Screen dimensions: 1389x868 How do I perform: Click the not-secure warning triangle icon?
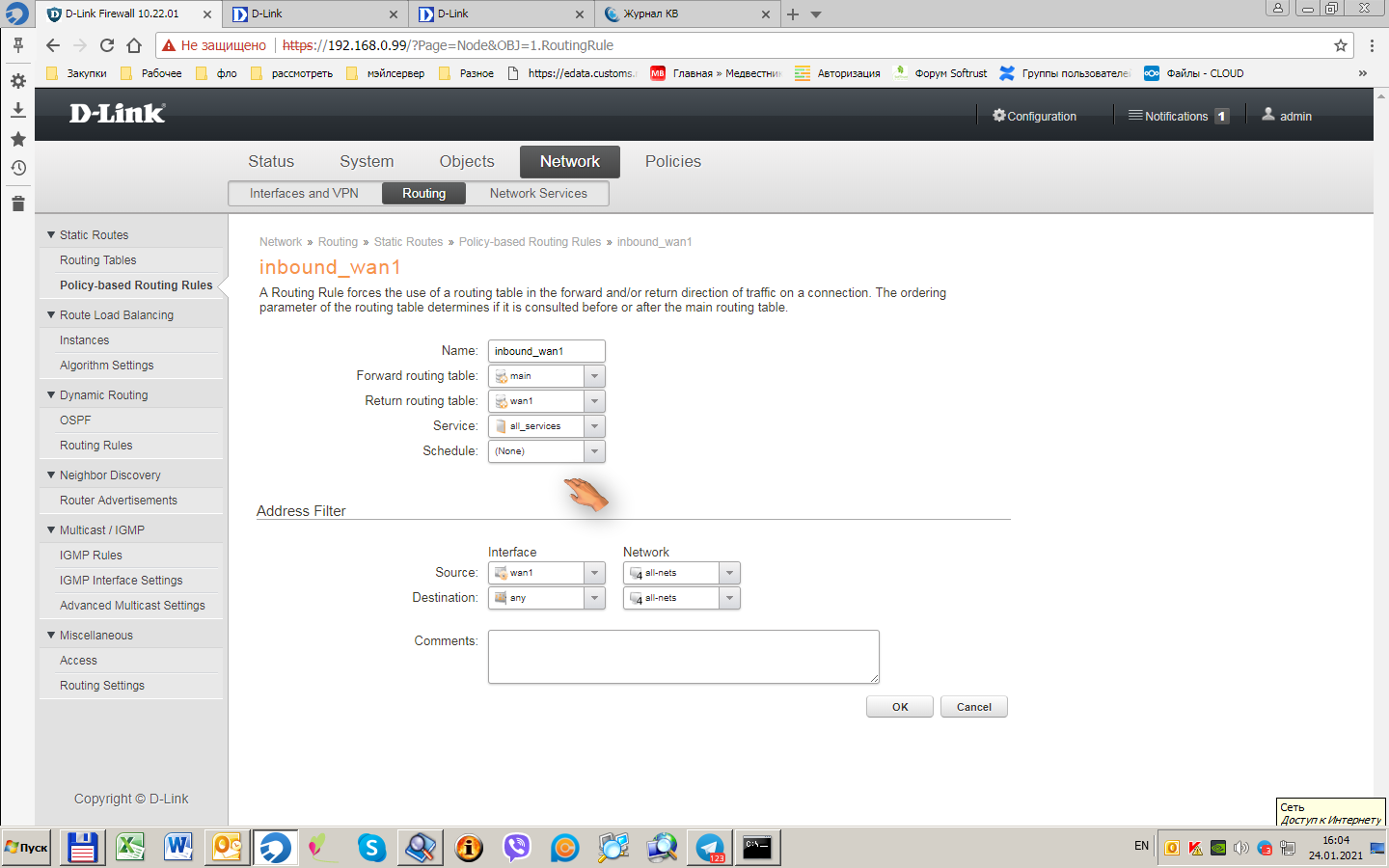pos(169,45)
